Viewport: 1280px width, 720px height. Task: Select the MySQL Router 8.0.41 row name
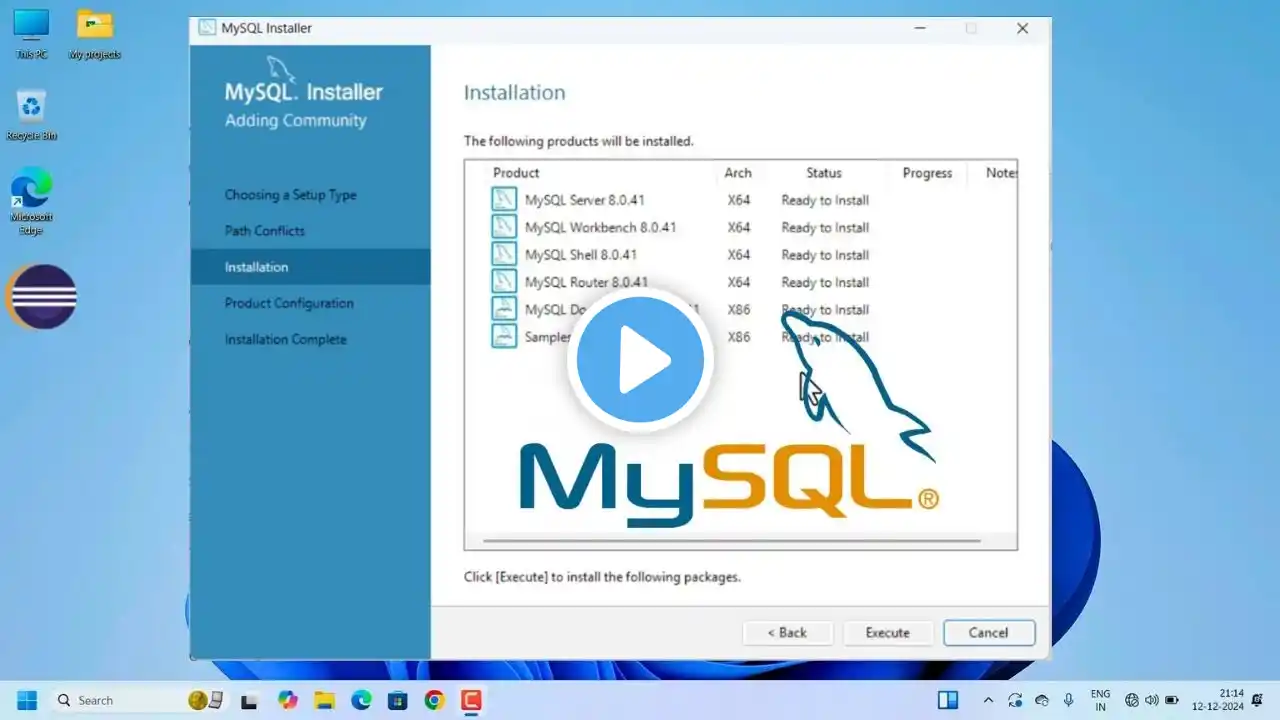[x=586, y=282]
